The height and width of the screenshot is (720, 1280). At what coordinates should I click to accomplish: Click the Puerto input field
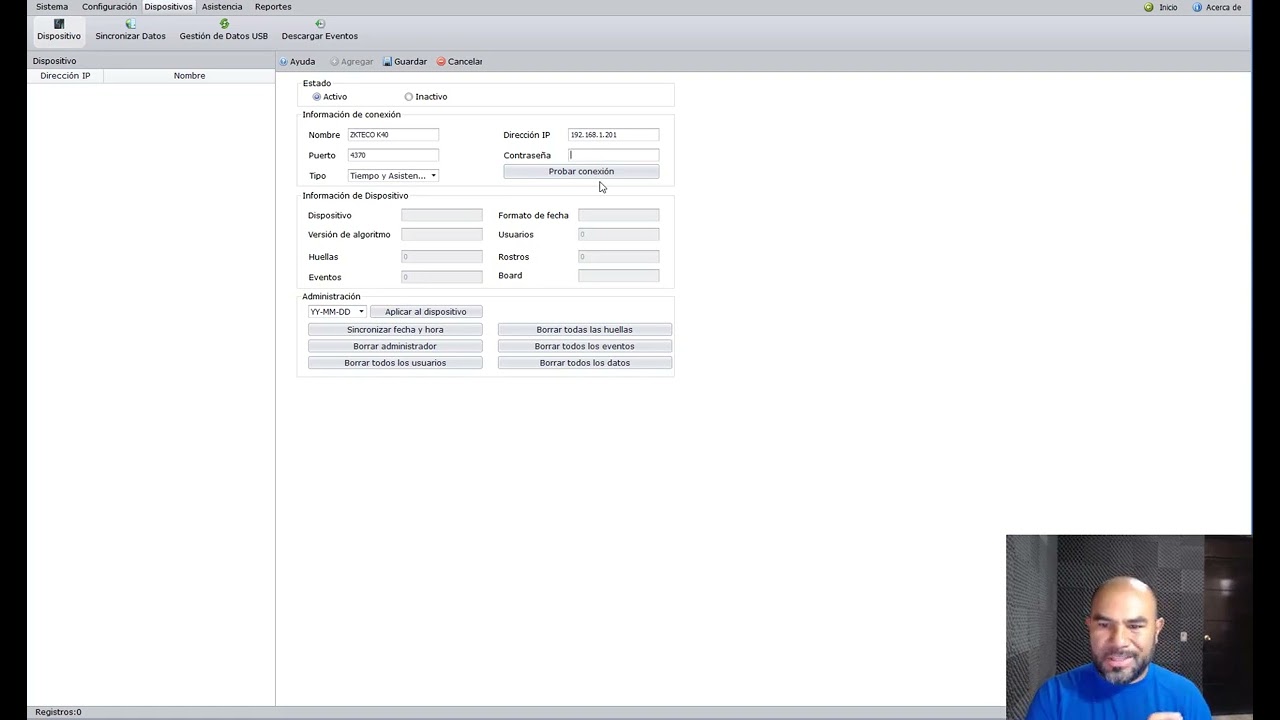pos(393,155)
